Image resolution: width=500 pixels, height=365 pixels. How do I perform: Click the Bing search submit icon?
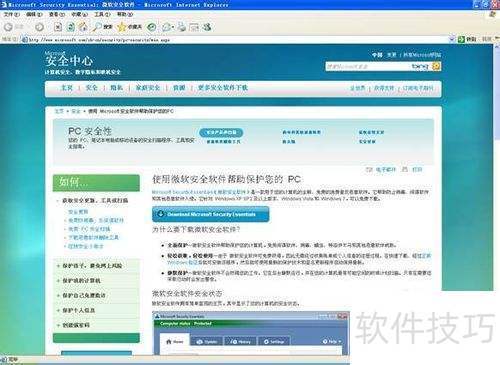(x=436, y=66)
